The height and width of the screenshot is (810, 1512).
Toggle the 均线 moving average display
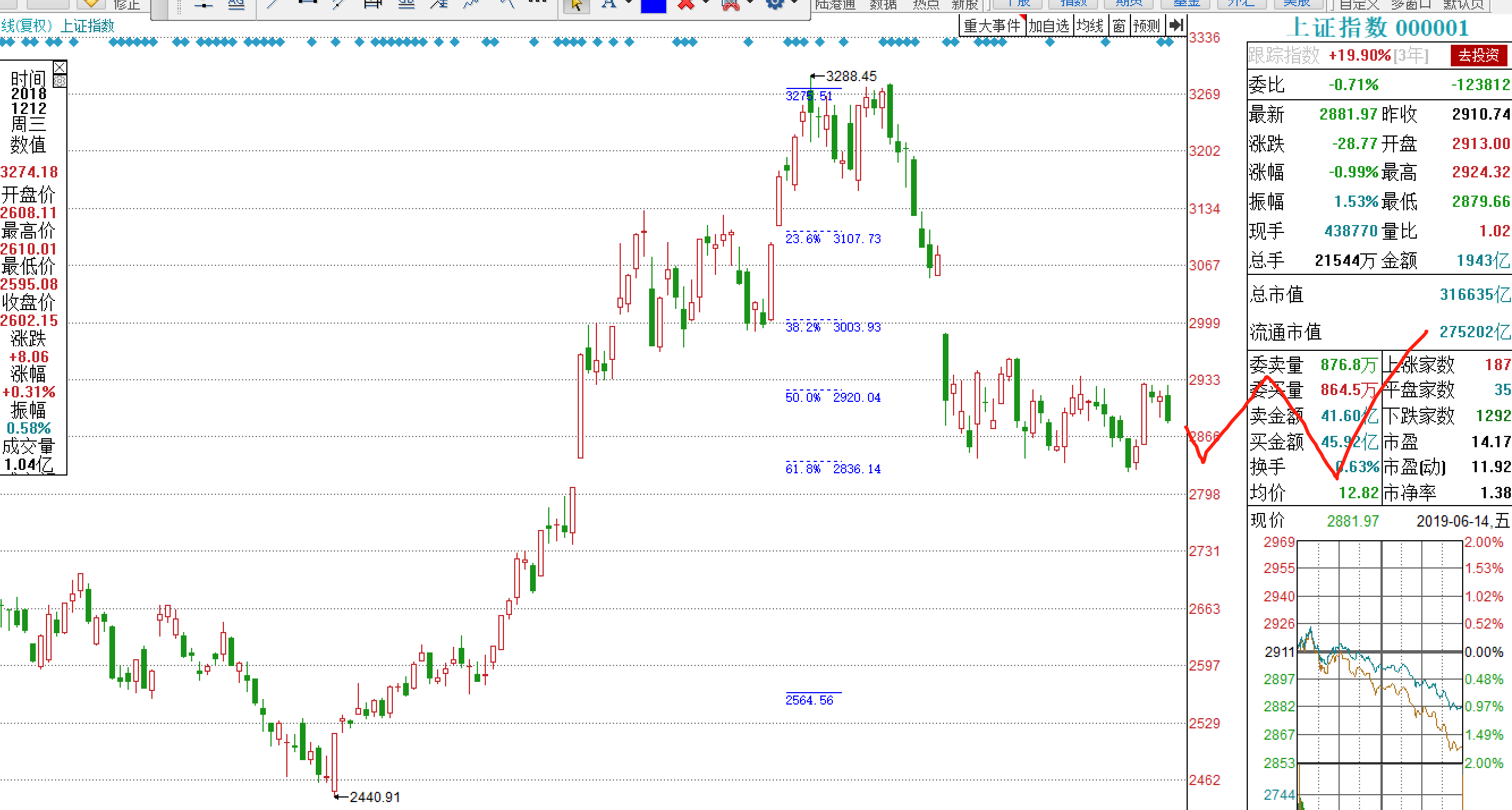(x=1090, y=26)
